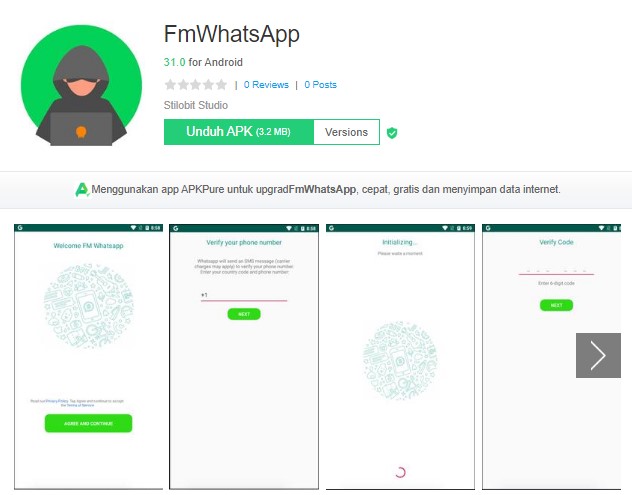Show next screenshots with right arrow
This screenshot has height=495, width=632.
(598, 355)
